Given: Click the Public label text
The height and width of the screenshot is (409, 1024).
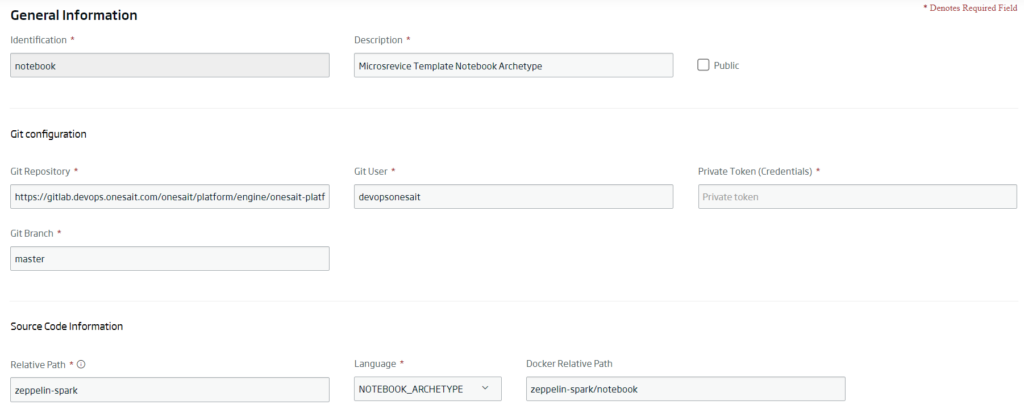Looking at the screenshot, I should [726, 66].
